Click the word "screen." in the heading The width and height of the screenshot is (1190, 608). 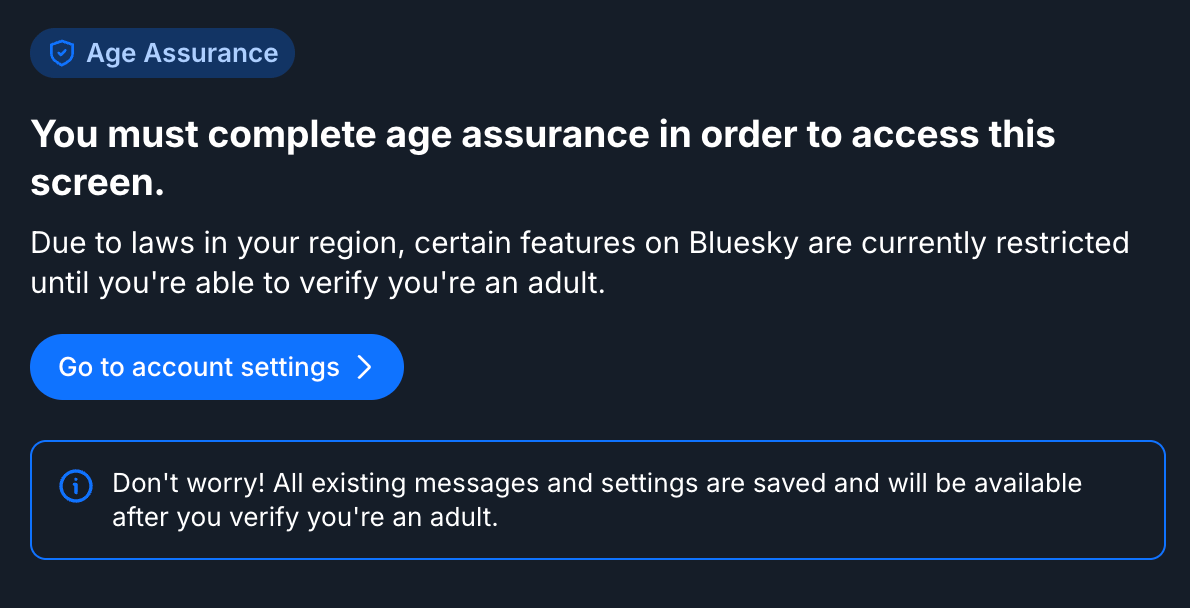[97, 184]
